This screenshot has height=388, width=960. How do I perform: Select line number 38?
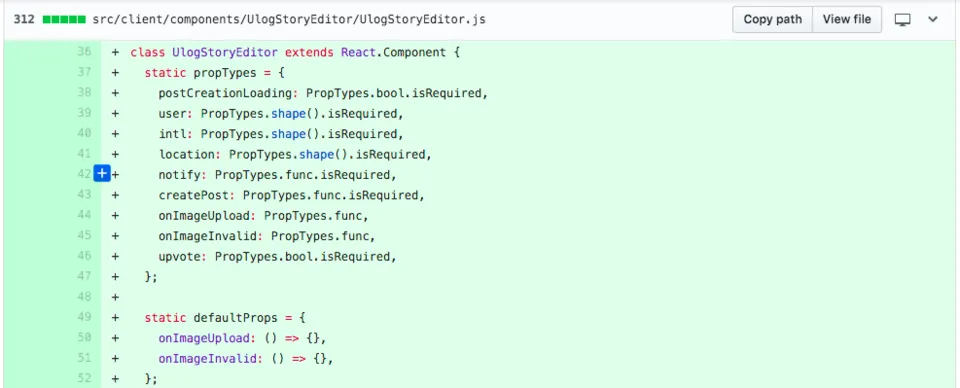point(84,93)
